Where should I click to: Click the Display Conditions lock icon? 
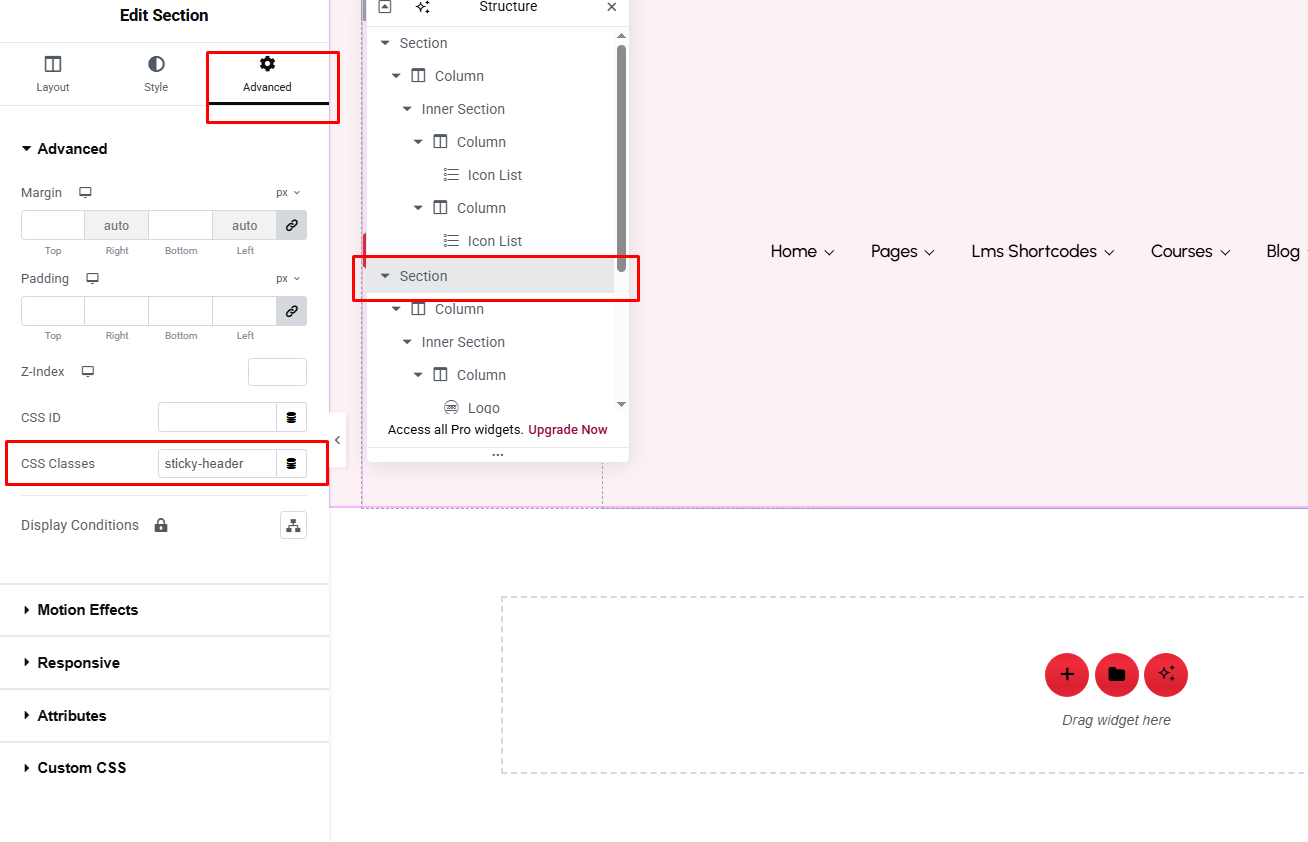pos(161,525)
